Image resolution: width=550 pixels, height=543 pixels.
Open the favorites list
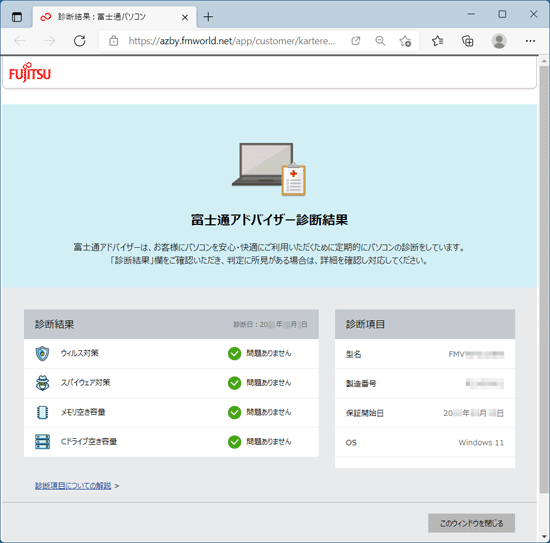437,41
